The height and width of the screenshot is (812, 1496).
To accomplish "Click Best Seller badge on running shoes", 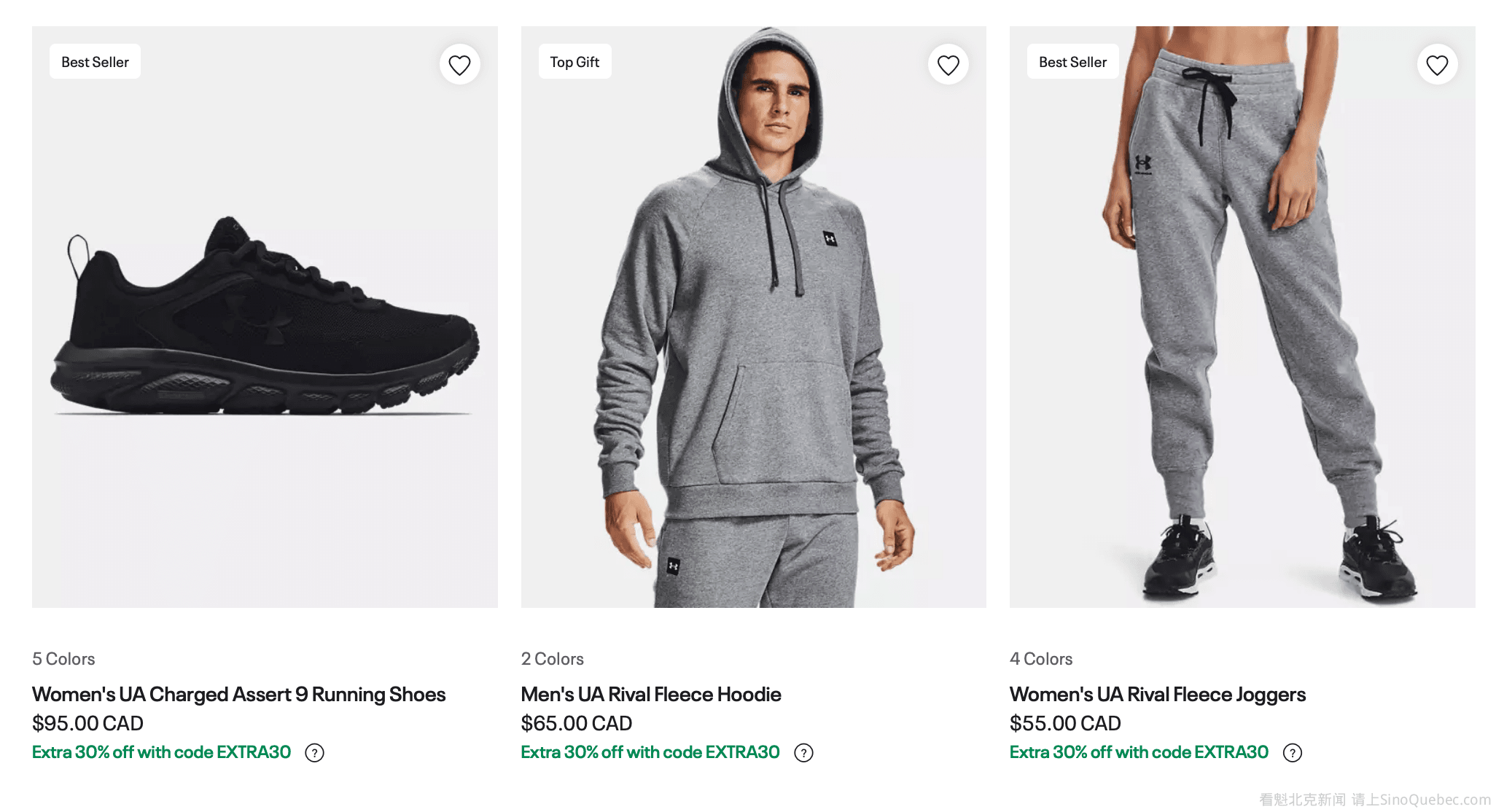I will 95,62.
